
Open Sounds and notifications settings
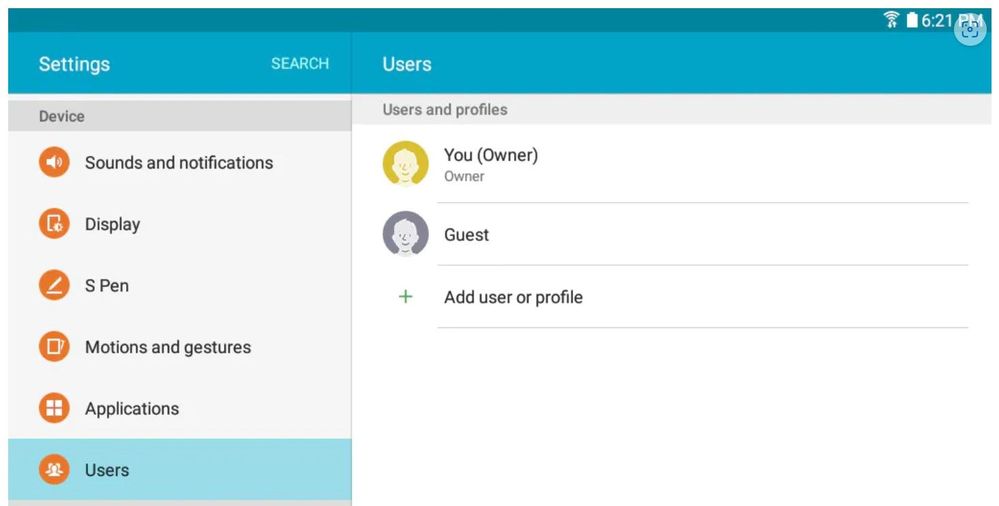179,163
